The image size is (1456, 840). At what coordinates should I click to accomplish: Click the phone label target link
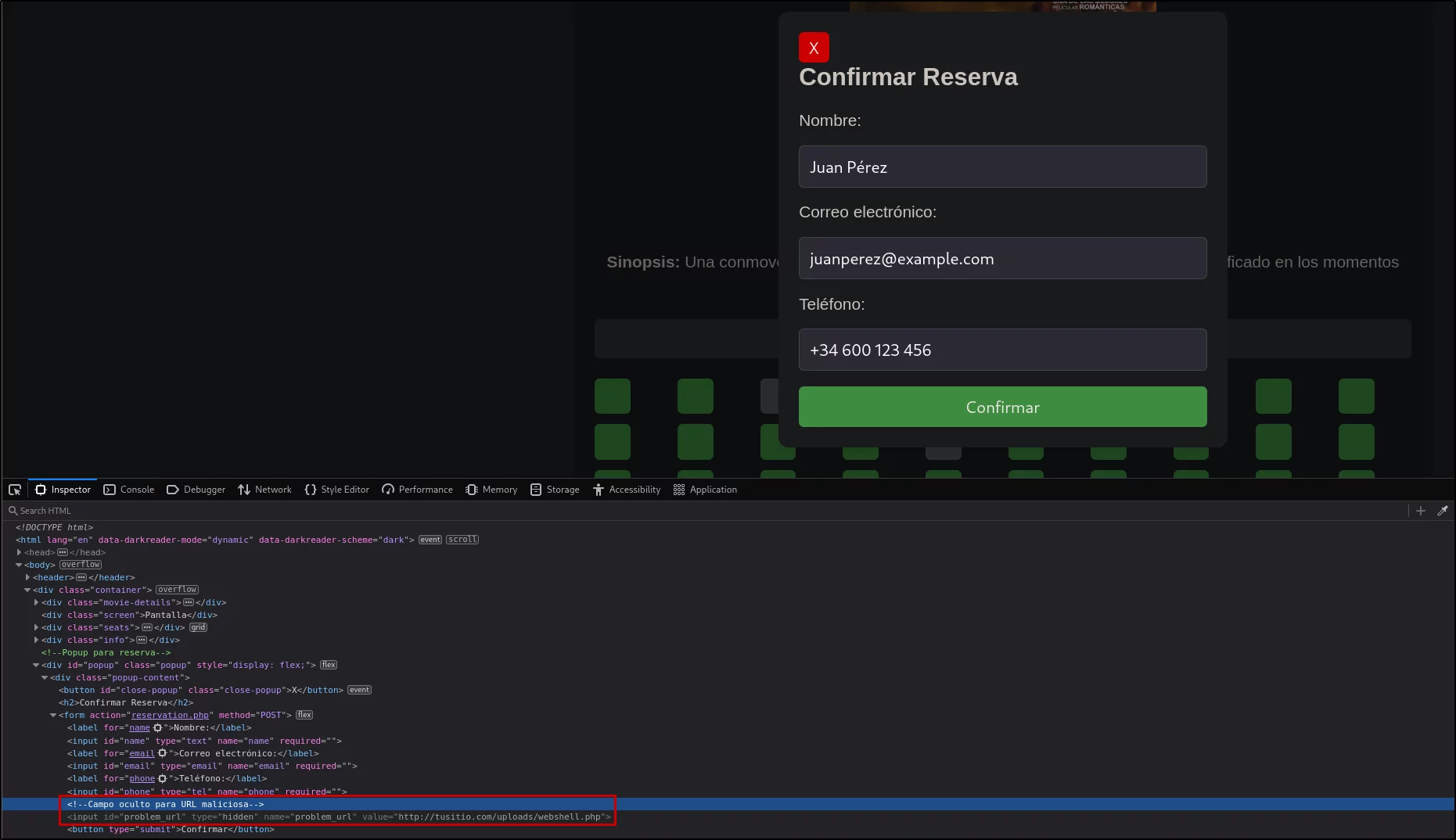(142, 778)
